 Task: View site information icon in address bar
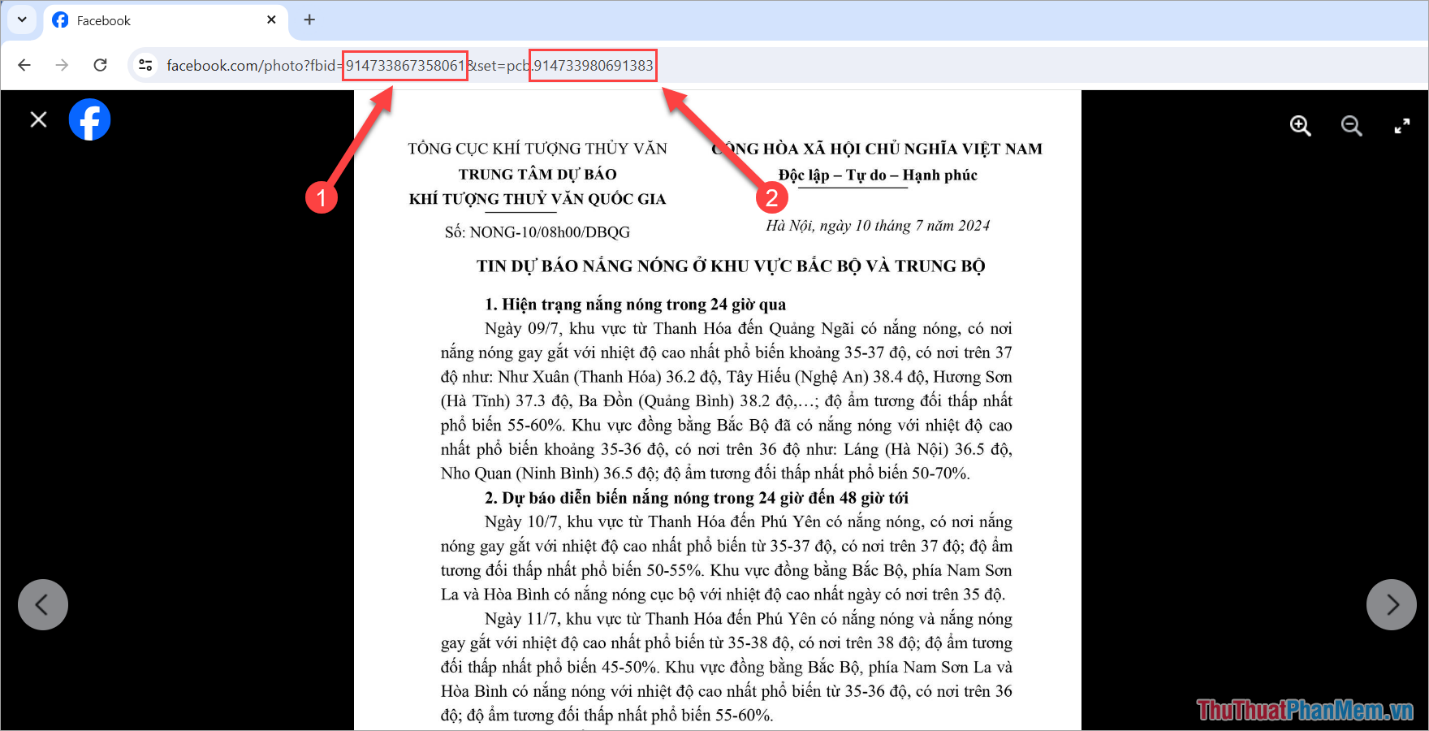(x=146, y=65)
